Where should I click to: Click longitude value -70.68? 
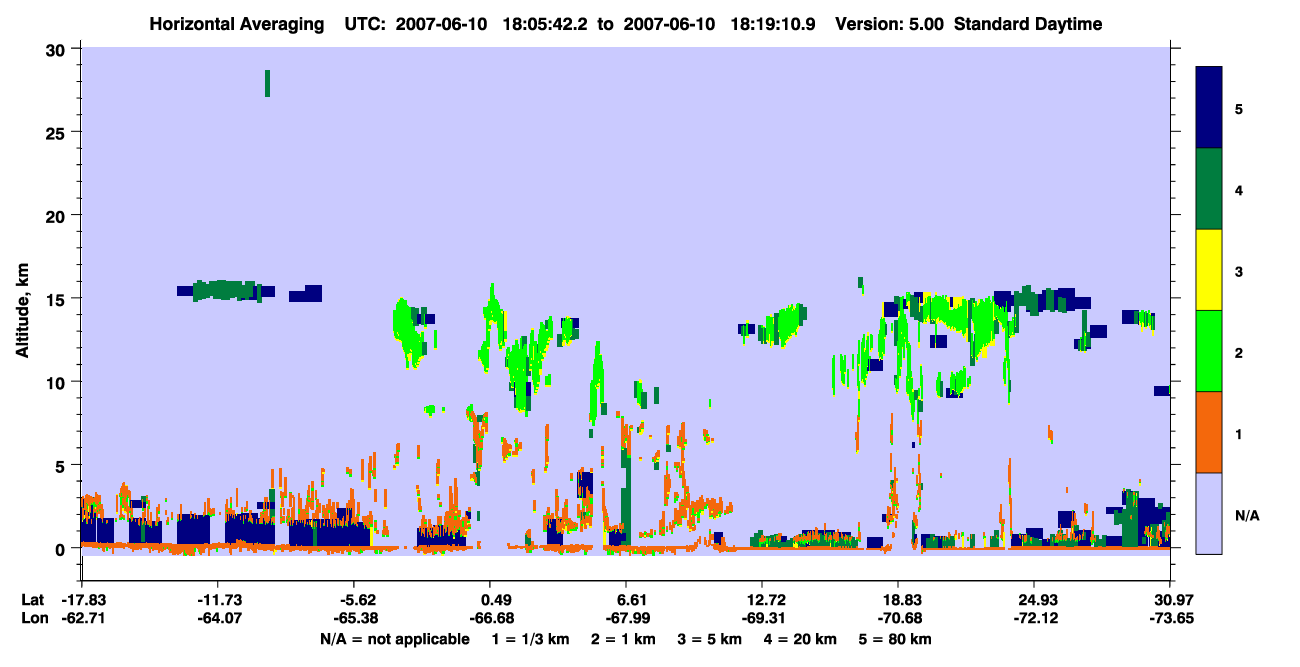pyautogui.click(x=898, y=618)
